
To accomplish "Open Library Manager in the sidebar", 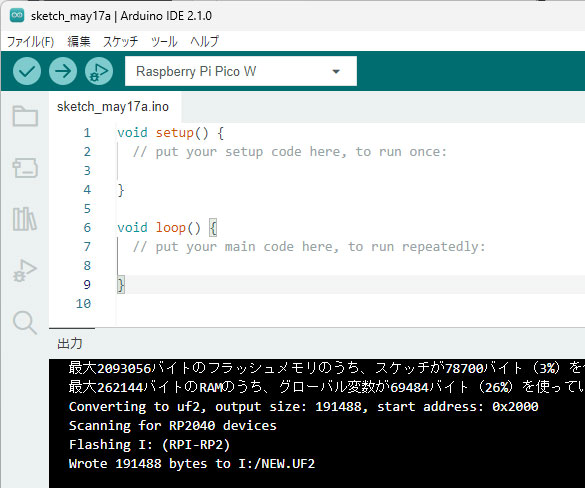I will [x=25, y=219].
